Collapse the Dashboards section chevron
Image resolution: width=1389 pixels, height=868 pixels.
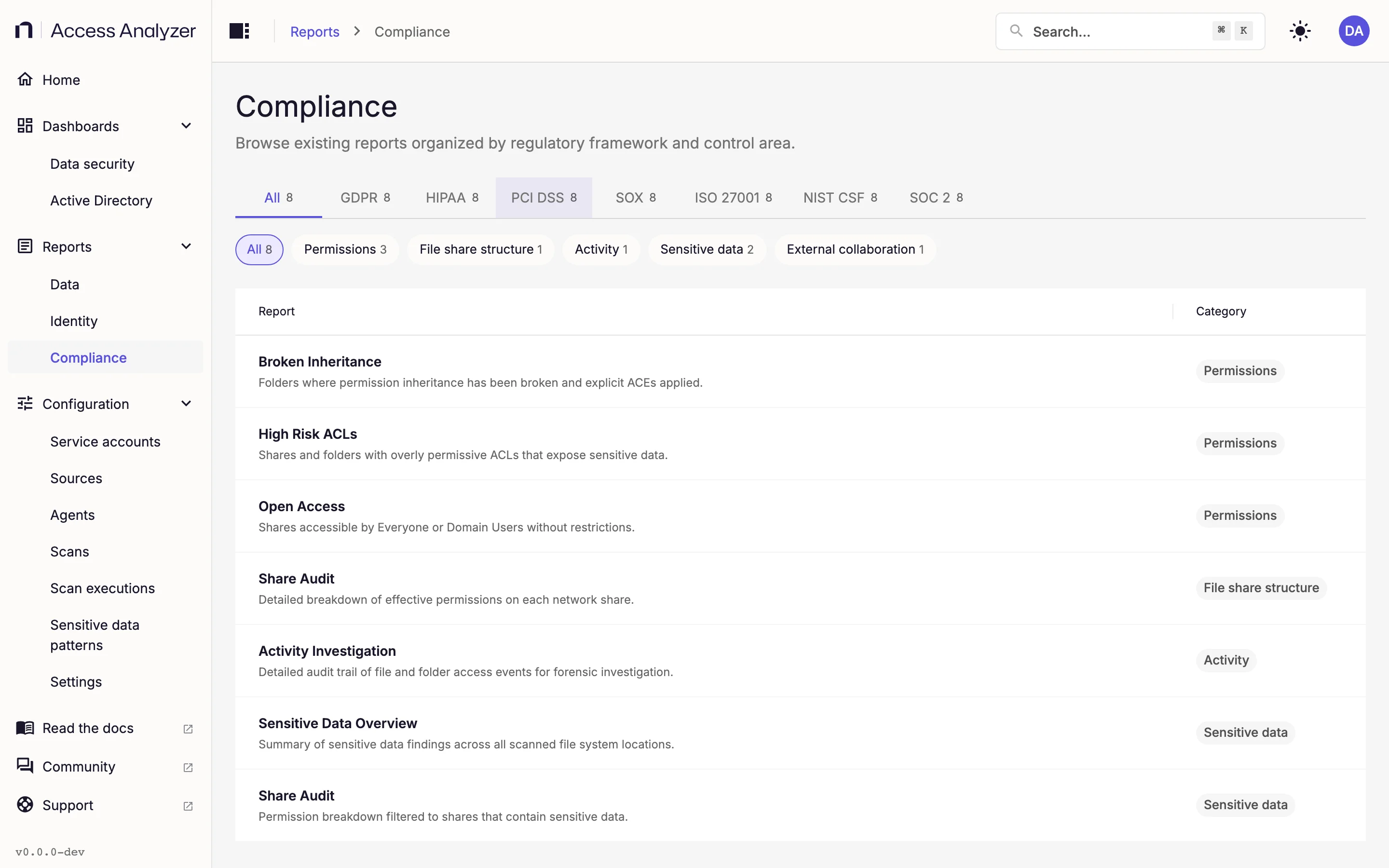click(186, 126)
